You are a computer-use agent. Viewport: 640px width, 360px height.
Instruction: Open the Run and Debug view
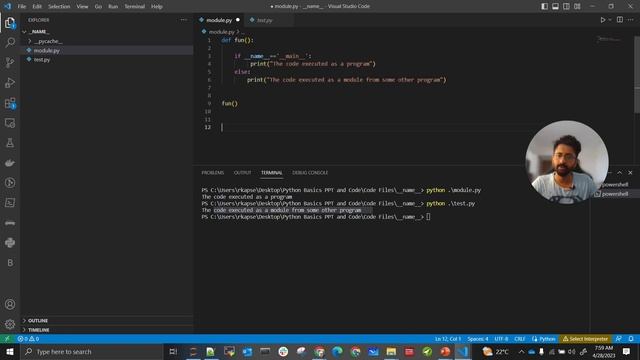pyautogui.click(x=10, y=83)
